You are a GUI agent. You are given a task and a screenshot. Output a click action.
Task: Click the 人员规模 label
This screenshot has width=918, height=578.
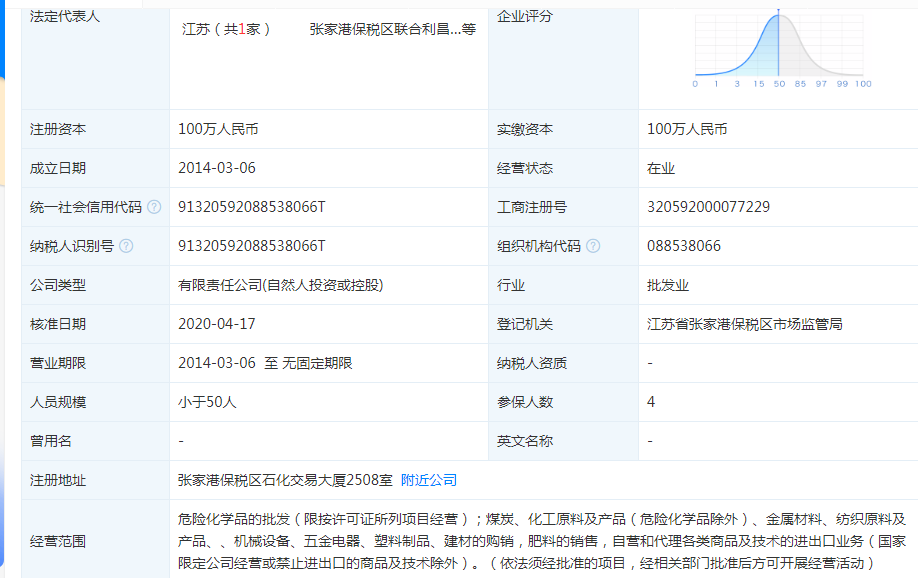pos(58,402)
